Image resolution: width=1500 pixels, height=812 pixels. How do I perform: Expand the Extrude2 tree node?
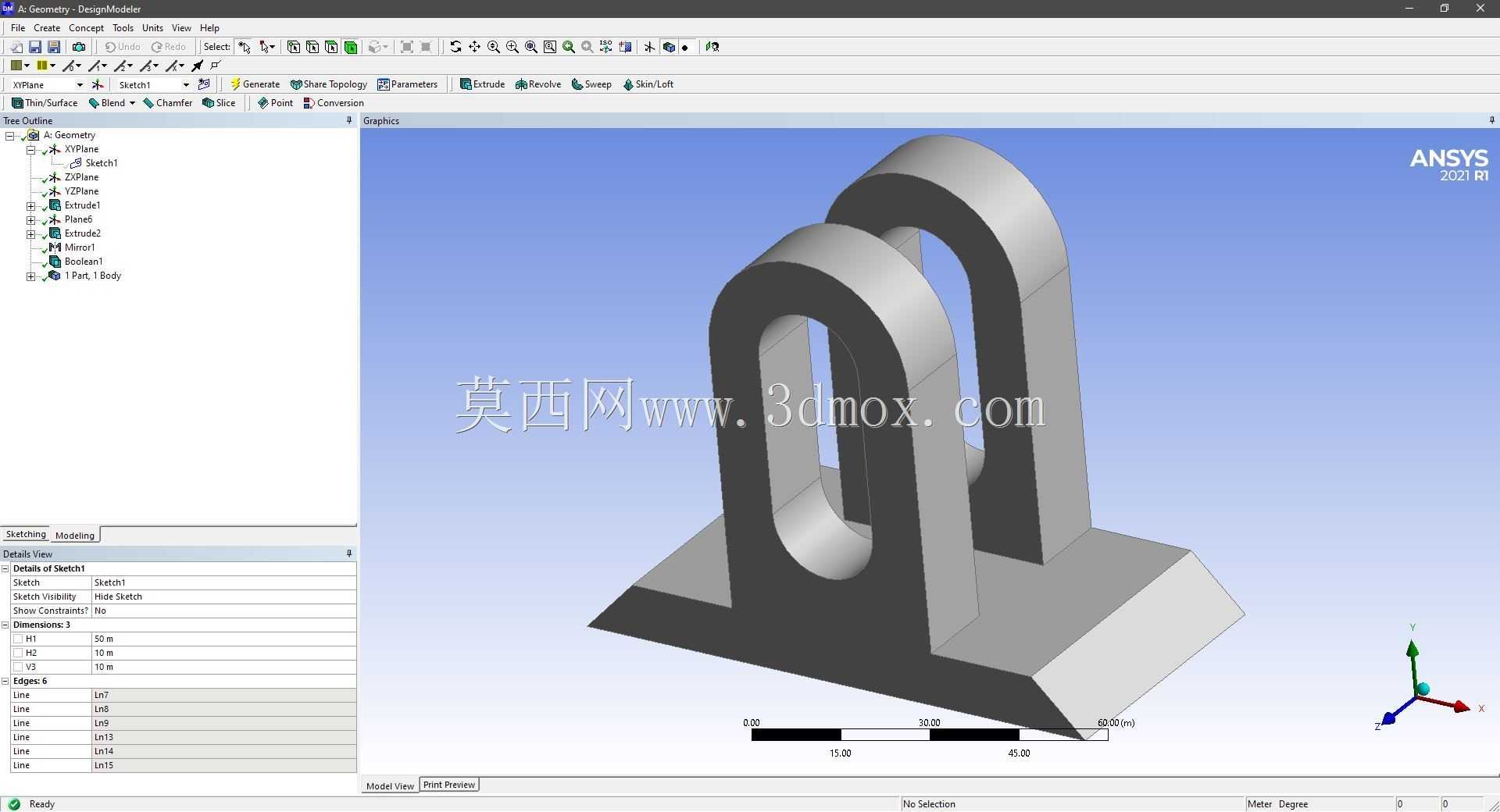[31, 234]
